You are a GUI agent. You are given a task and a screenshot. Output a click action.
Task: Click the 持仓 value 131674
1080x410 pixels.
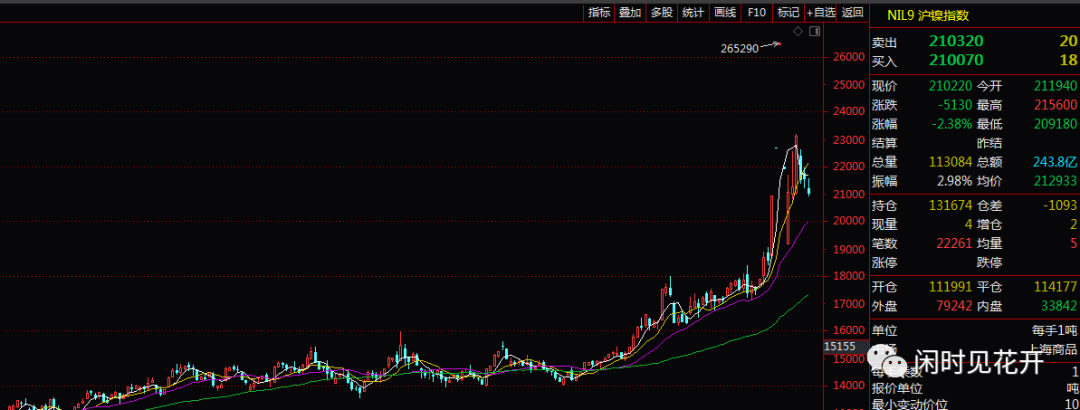point(951,206)
